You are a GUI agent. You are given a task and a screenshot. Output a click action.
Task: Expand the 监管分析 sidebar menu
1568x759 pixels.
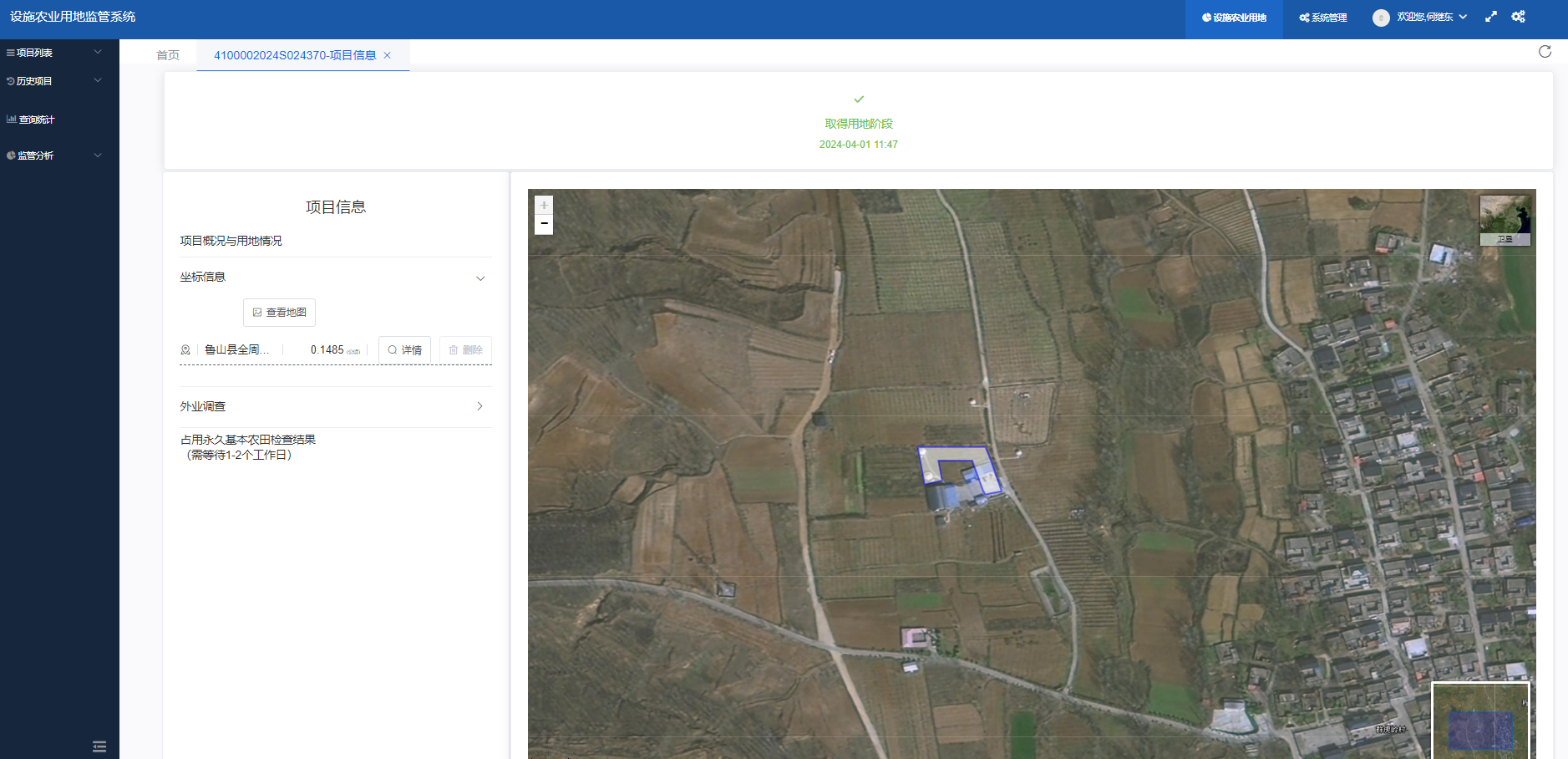pyautogui.click(x=54, y=155)
